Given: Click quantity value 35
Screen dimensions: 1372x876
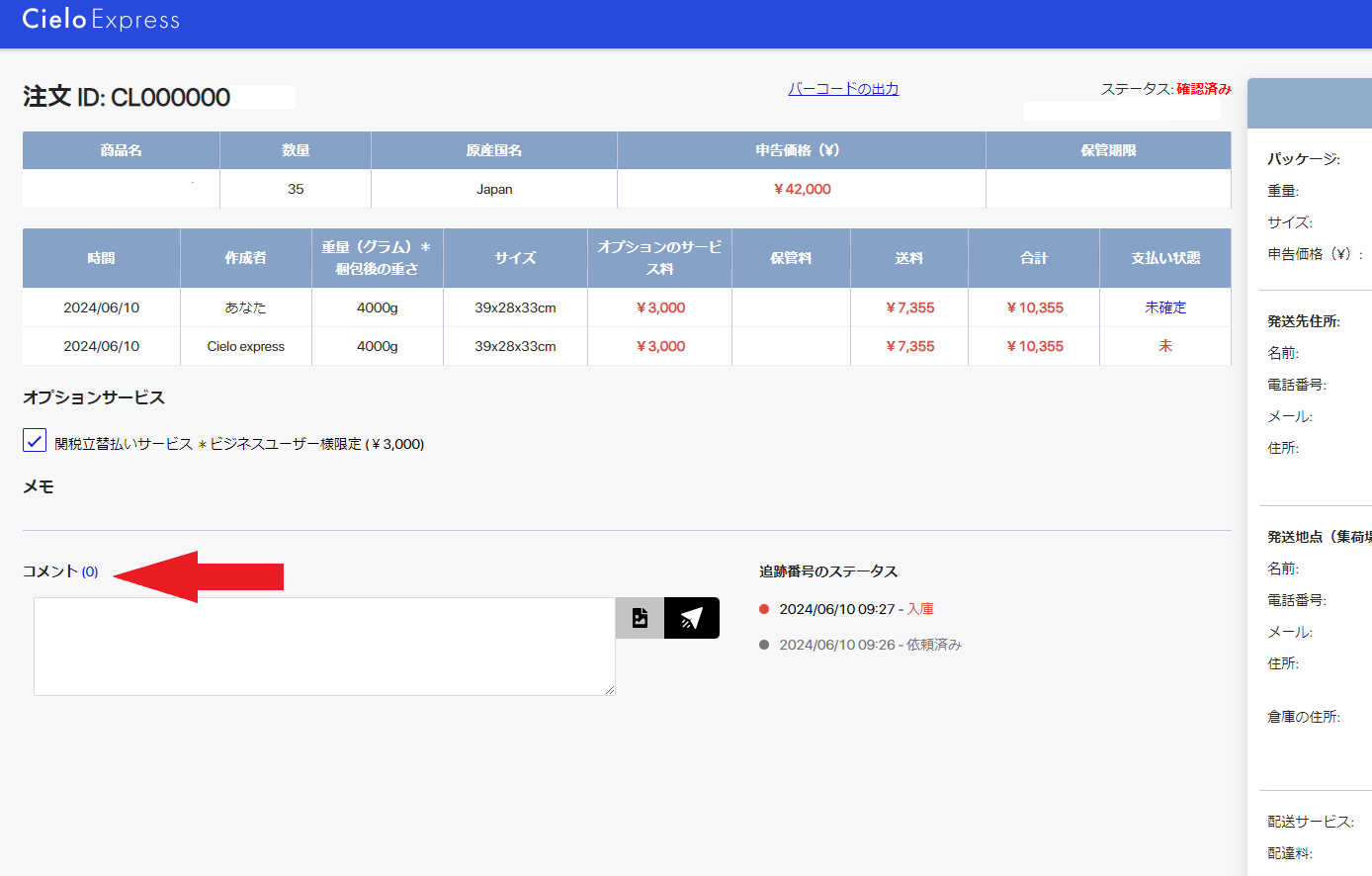Looking at the screenshot, I should [x=296, y=189].
